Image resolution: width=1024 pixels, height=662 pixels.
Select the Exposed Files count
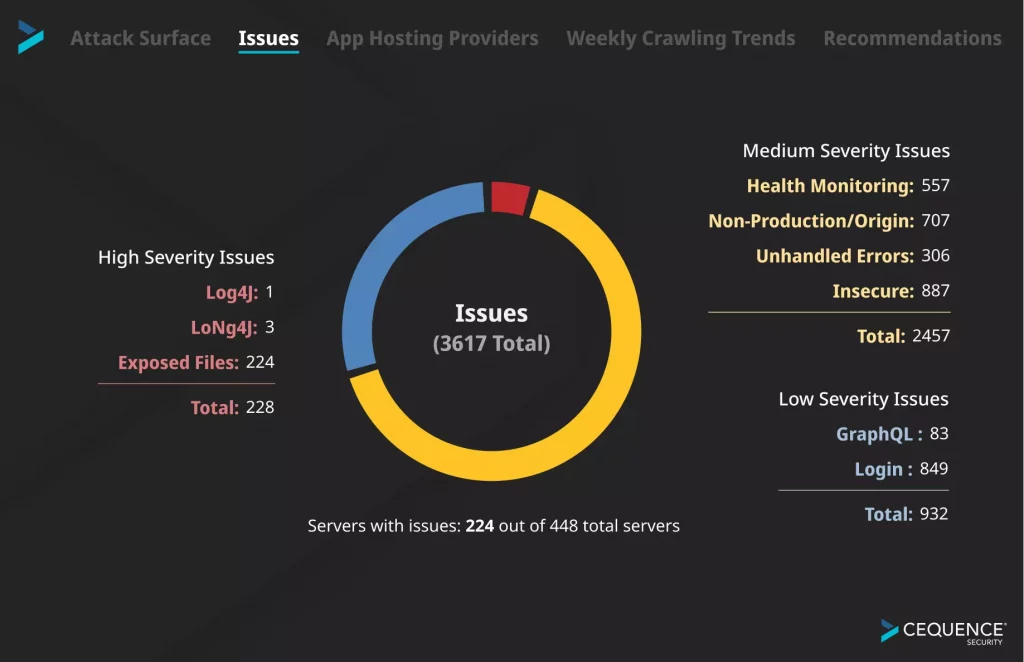point(196,362)
